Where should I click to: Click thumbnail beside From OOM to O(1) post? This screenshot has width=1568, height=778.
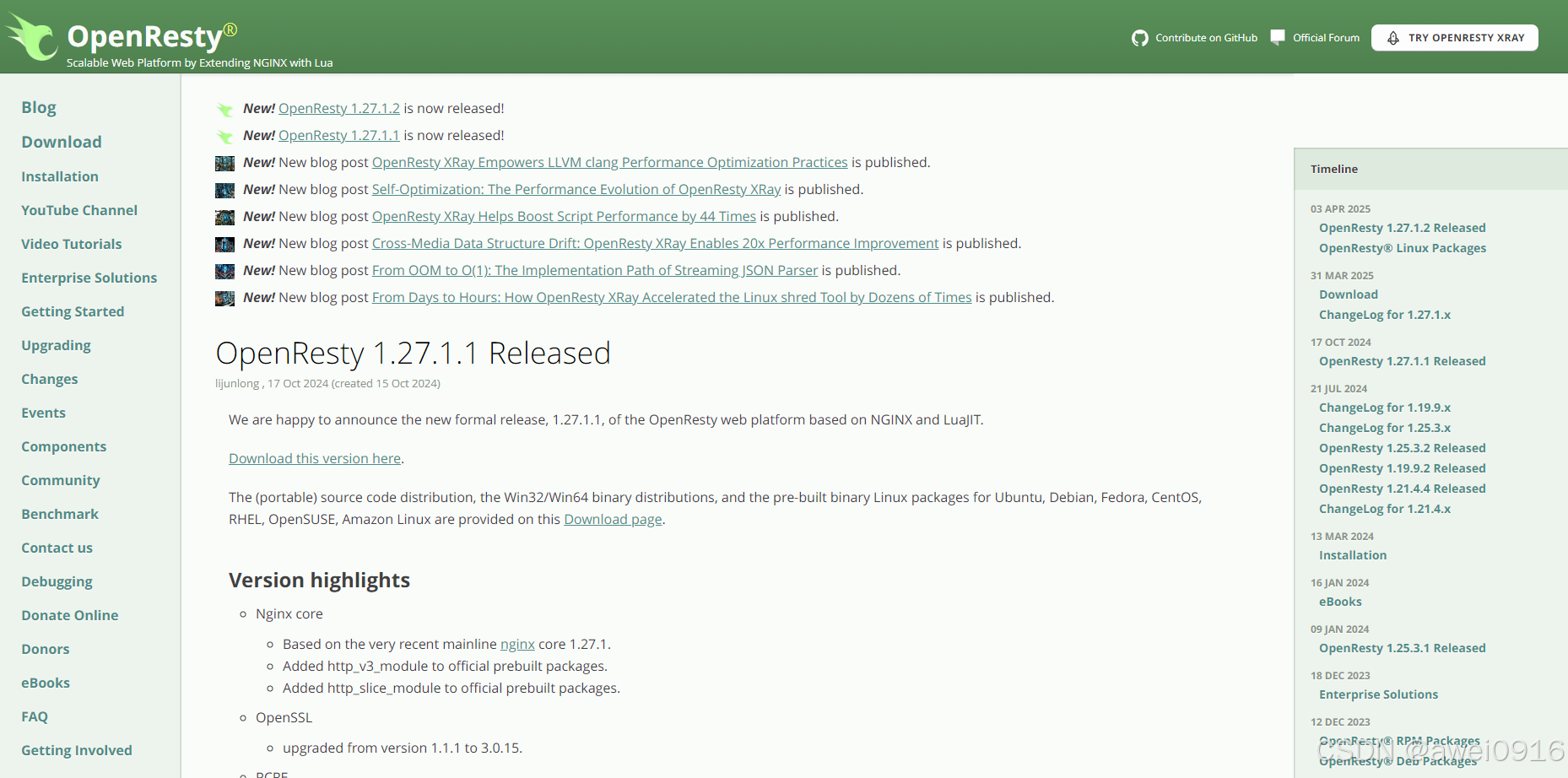(x=224, y=271)
